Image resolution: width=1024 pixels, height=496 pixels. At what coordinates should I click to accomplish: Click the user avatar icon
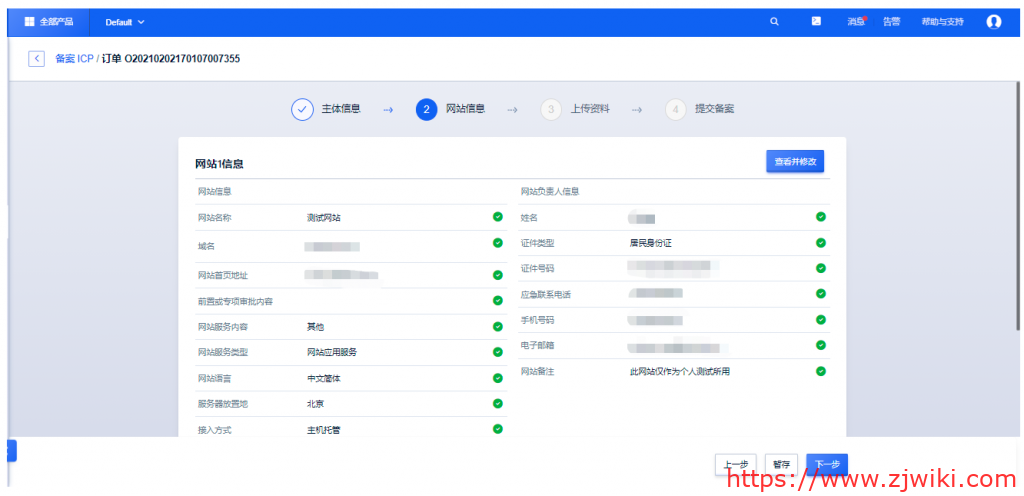tap(993, 22)
